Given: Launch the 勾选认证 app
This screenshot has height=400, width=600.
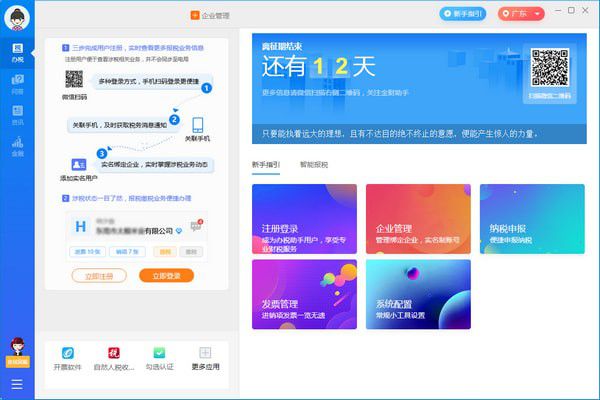Looking at the screenshot, I should pos(160,358).
